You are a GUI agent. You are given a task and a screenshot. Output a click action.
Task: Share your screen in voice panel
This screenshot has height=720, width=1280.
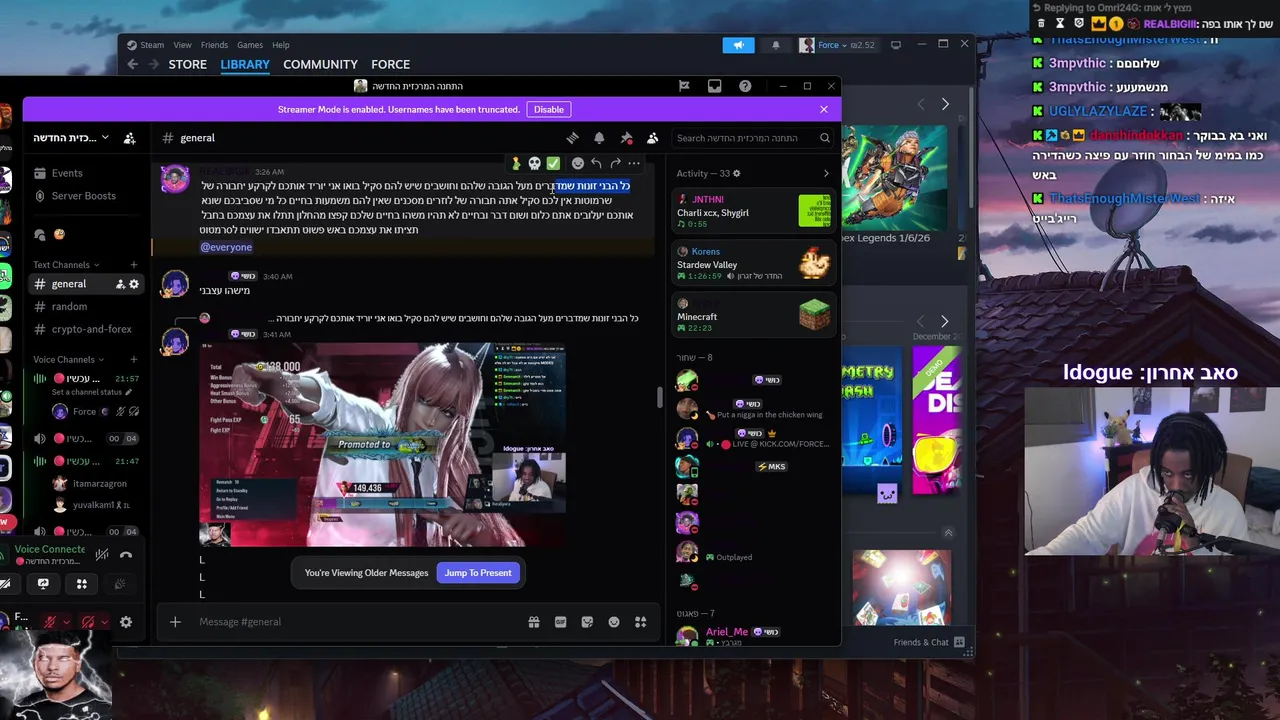pos(43,584)
